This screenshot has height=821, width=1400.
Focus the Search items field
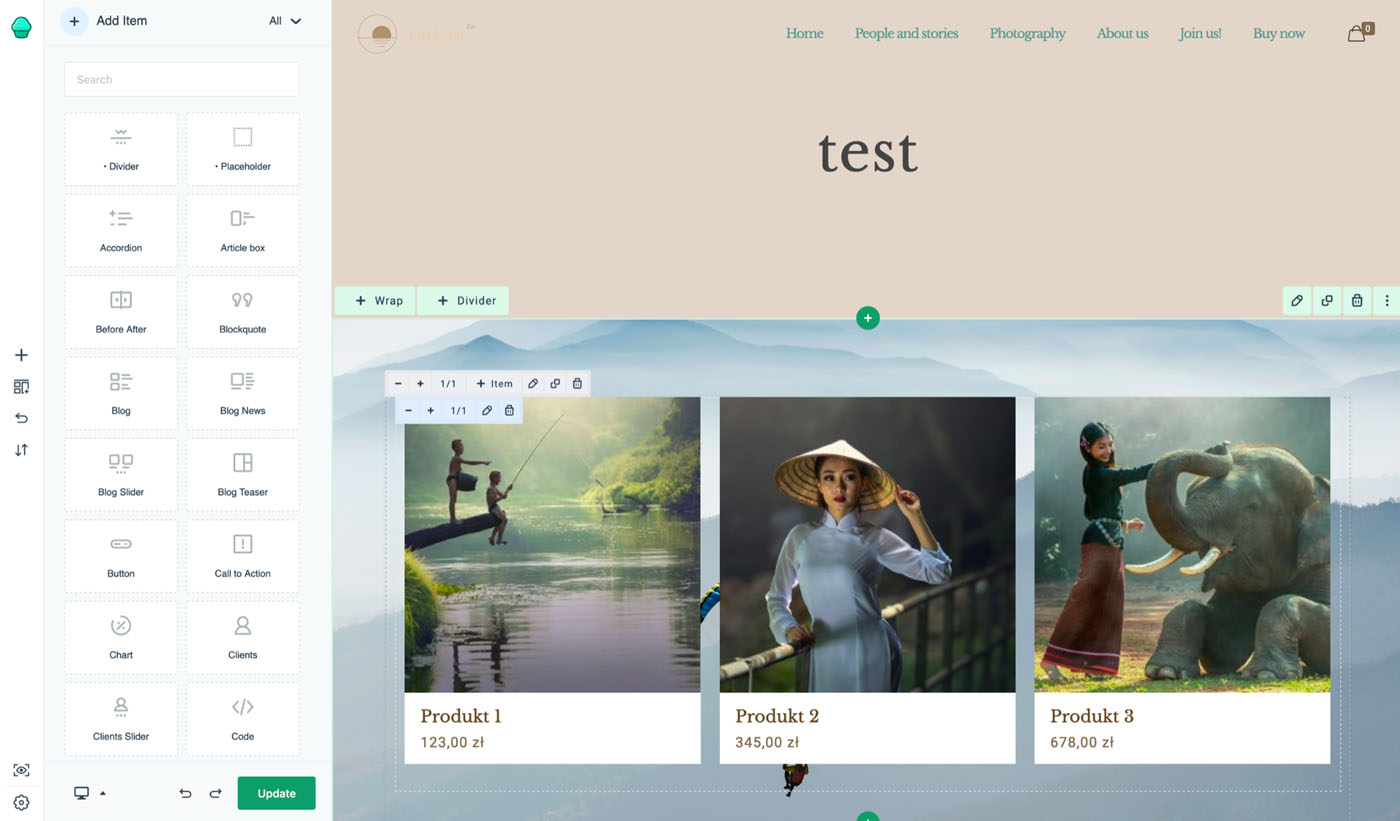[x=182, y=79]
